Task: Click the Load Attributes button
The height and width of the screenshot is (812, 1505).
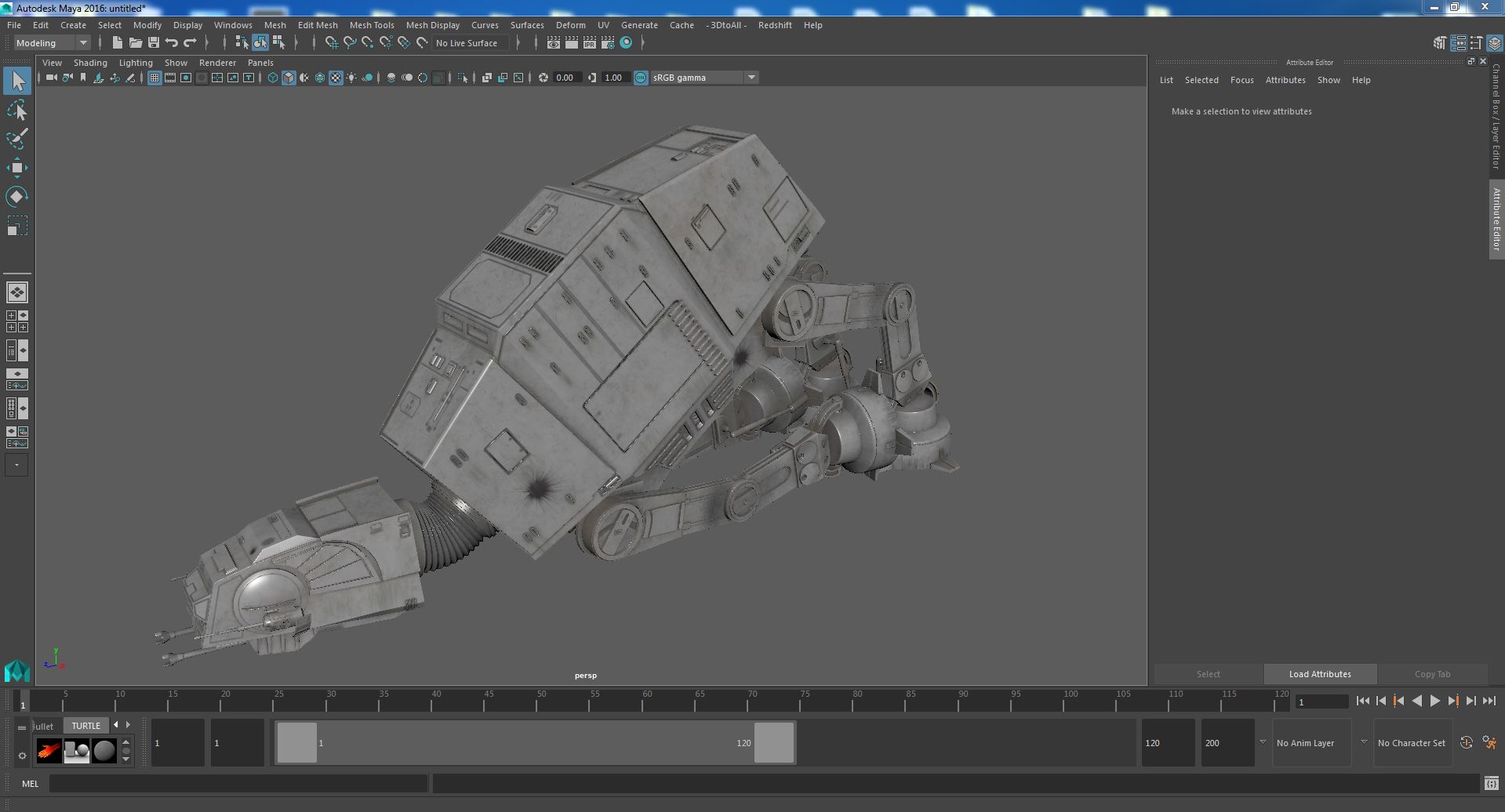Action: 1320,674
